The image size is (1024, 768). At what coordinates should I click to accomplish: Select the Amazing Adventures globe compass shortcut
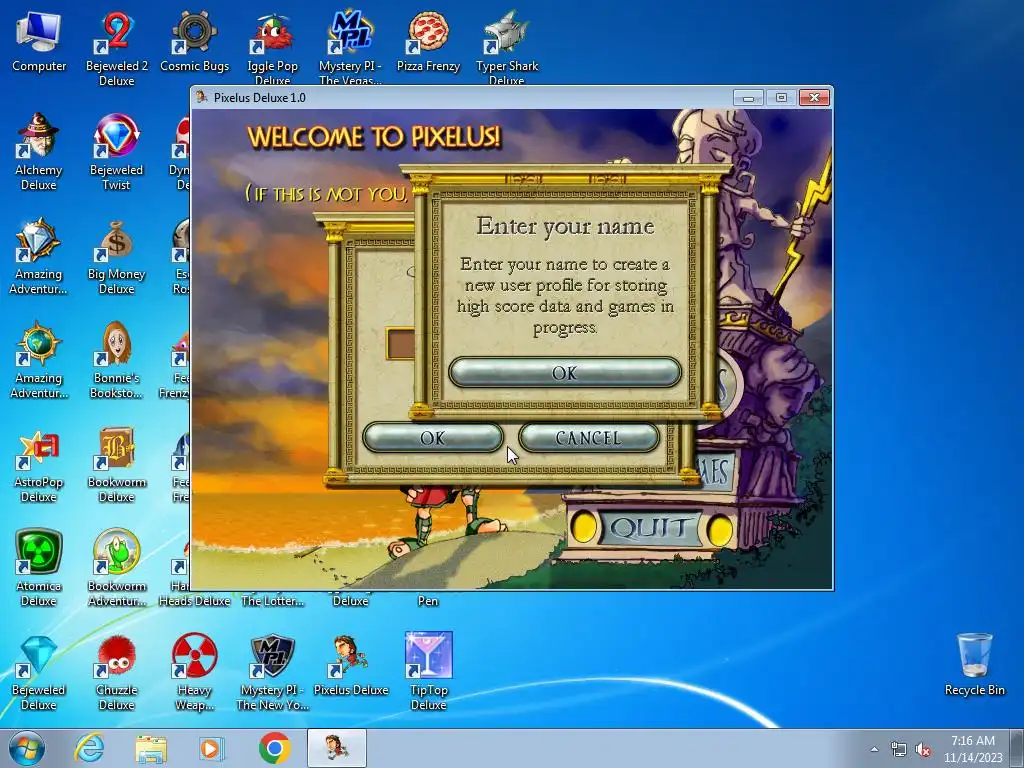click(39, 361)
